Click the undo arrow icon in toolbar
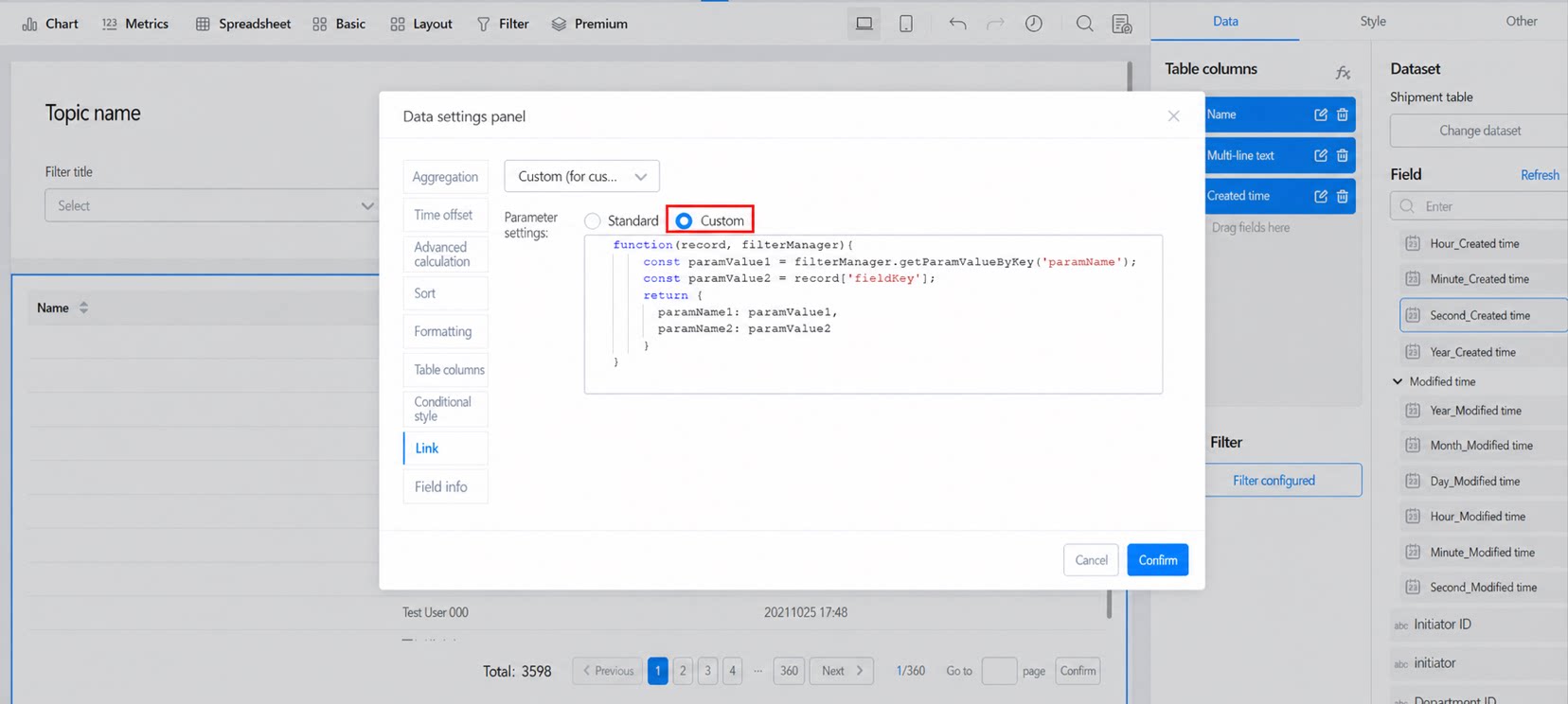1568x704 pixels. 957,24
